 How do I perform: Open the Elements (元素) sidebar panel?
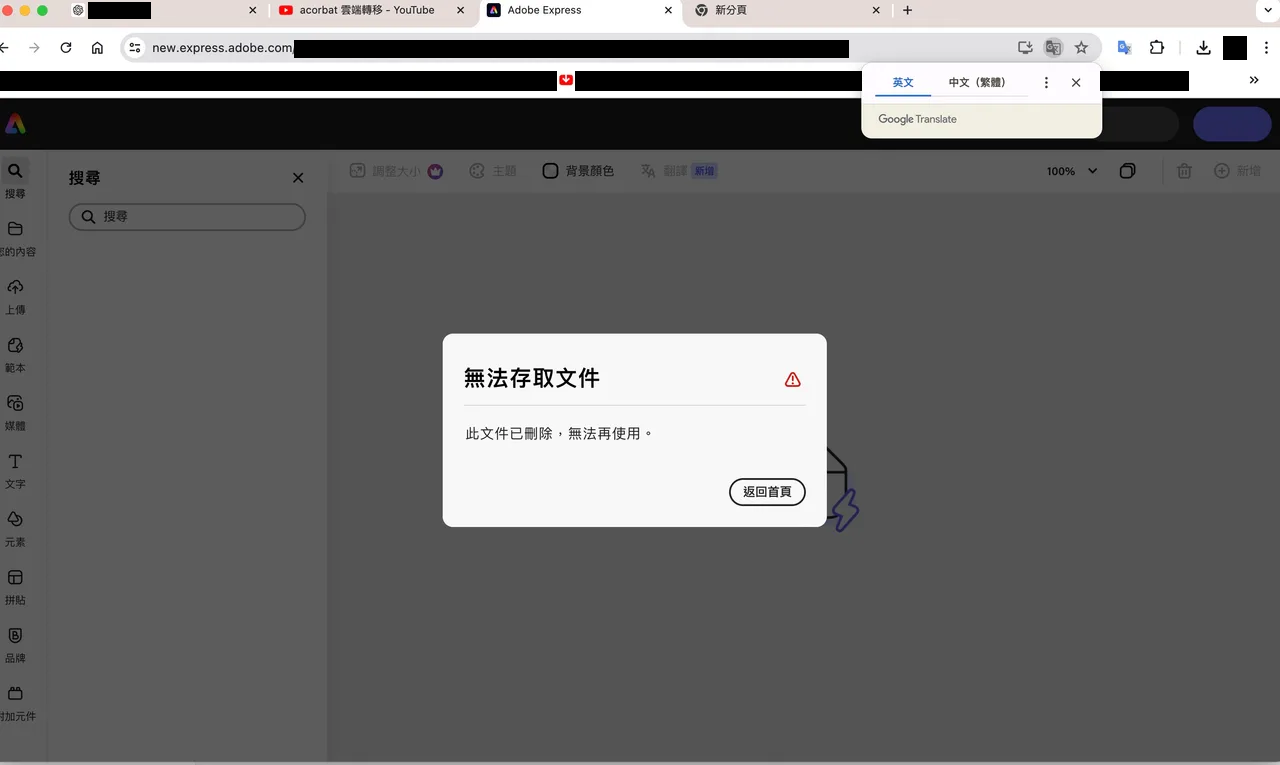click(x=15, y=528)
